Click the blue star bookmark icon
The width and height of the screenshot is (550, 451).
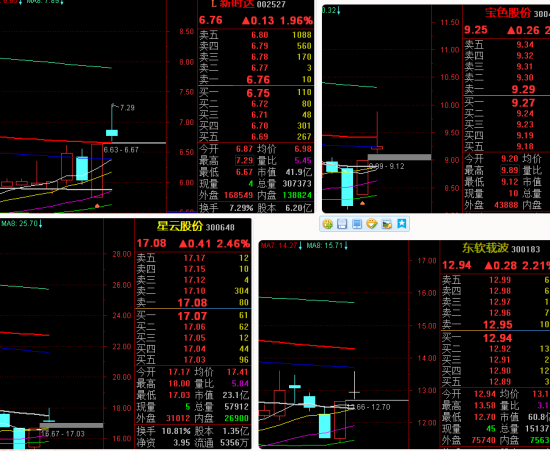coord(402,224)
